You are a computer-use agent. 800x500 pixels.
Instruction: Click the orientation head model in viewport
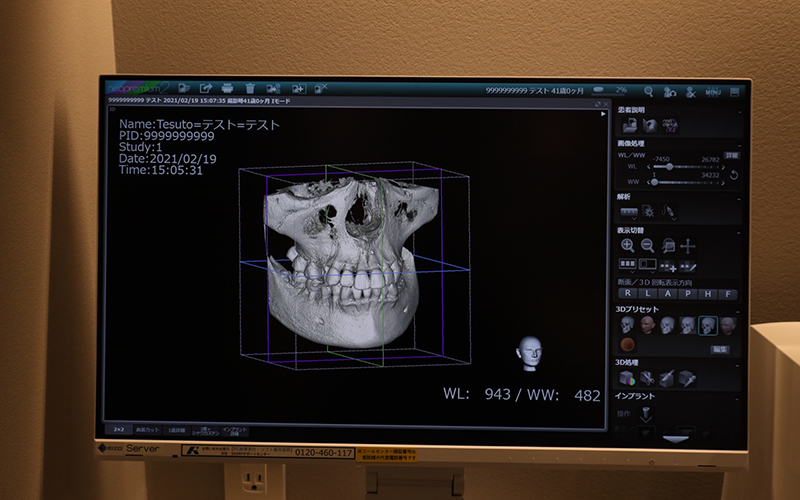coord(529,353)
